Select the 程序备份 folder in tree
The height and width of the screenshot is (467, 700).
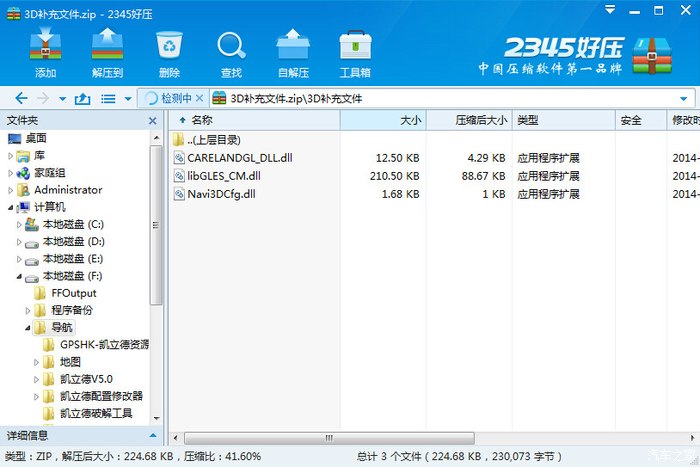71,310
